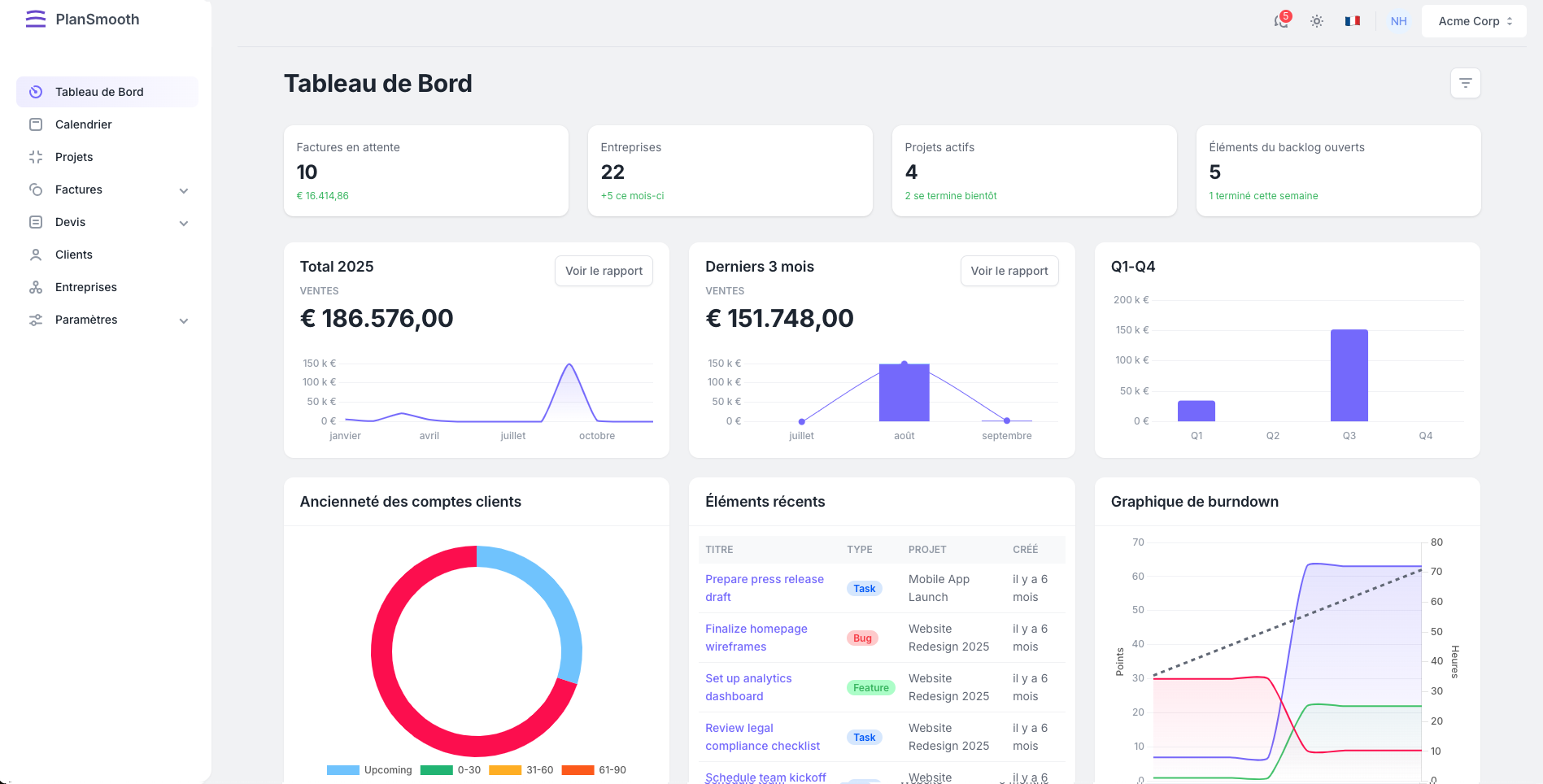The height and width of the screenshot is (784, 1543).
Task: Open the Acme Corp company switcher
Action: click(x=1474, y=22)
